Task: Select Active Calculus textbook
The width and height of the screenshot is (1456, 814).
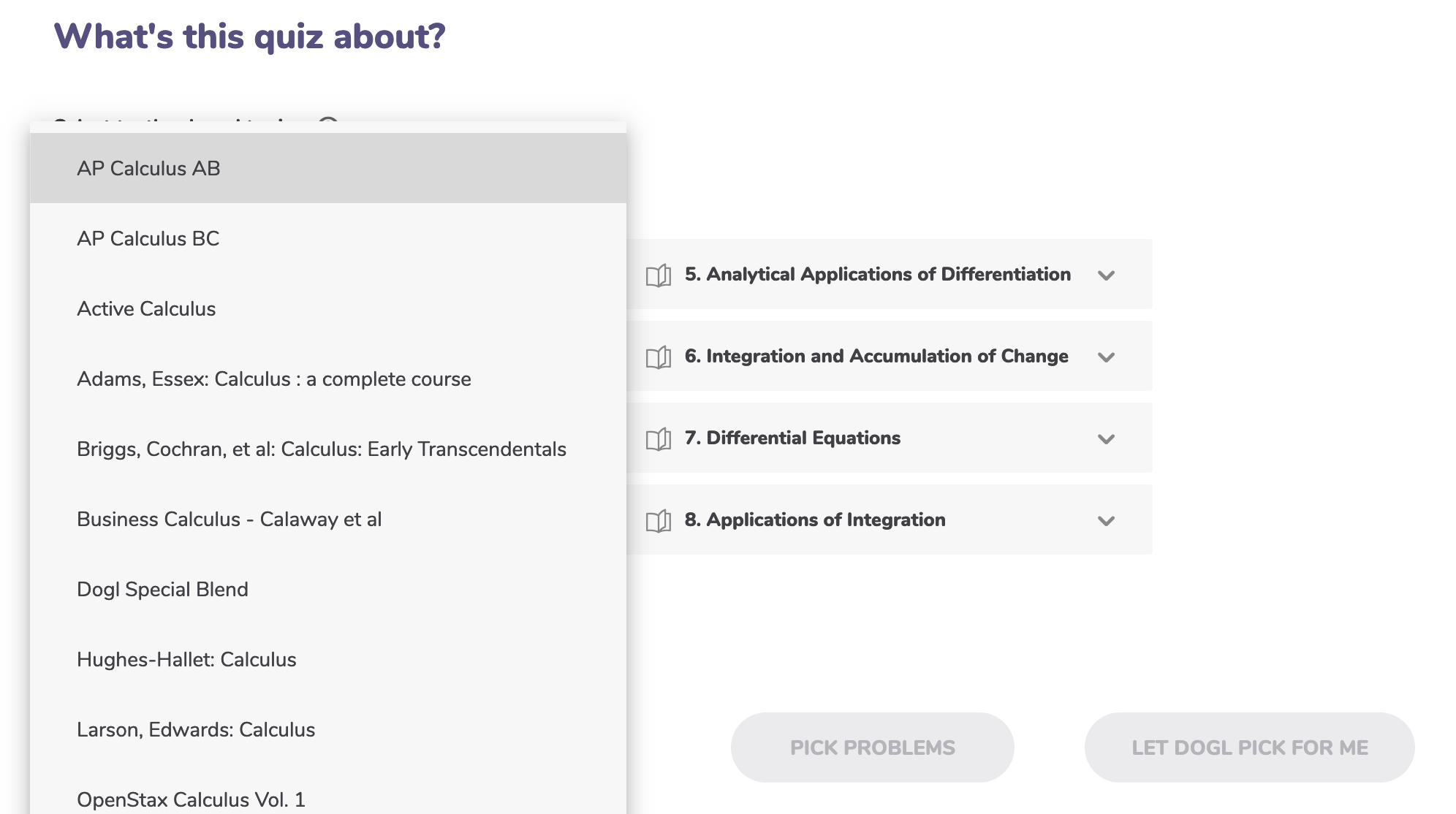Action: click(328, 308)
